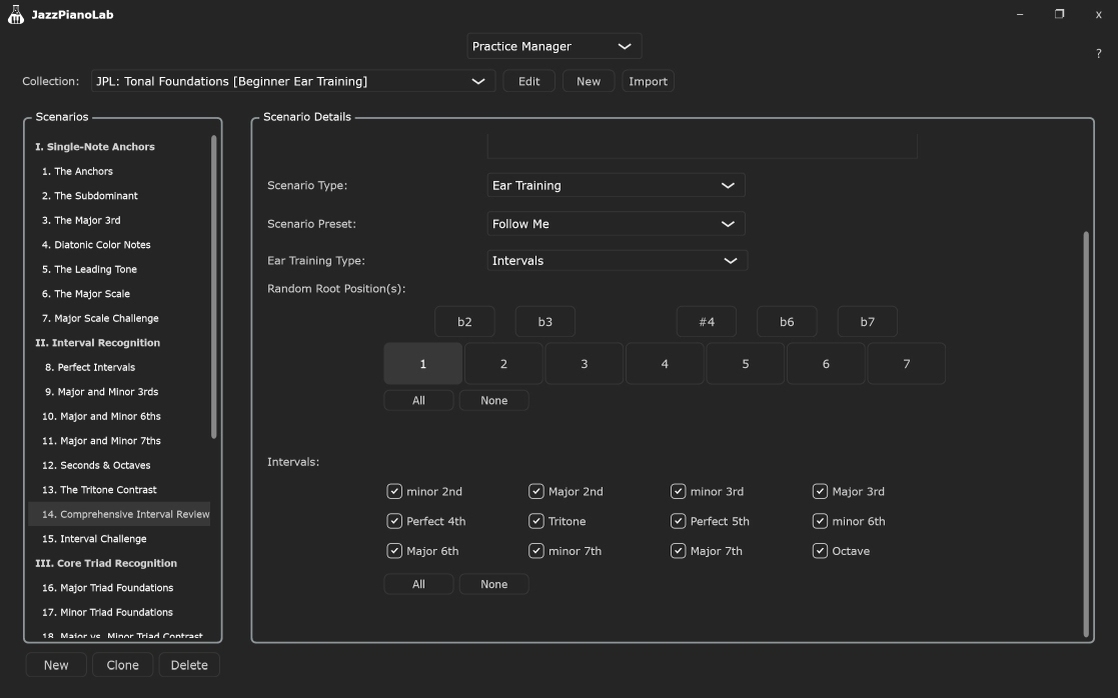Viewport: 1118px width, 698px height.
Task: Select root position 7
Action: click(906, 364)
